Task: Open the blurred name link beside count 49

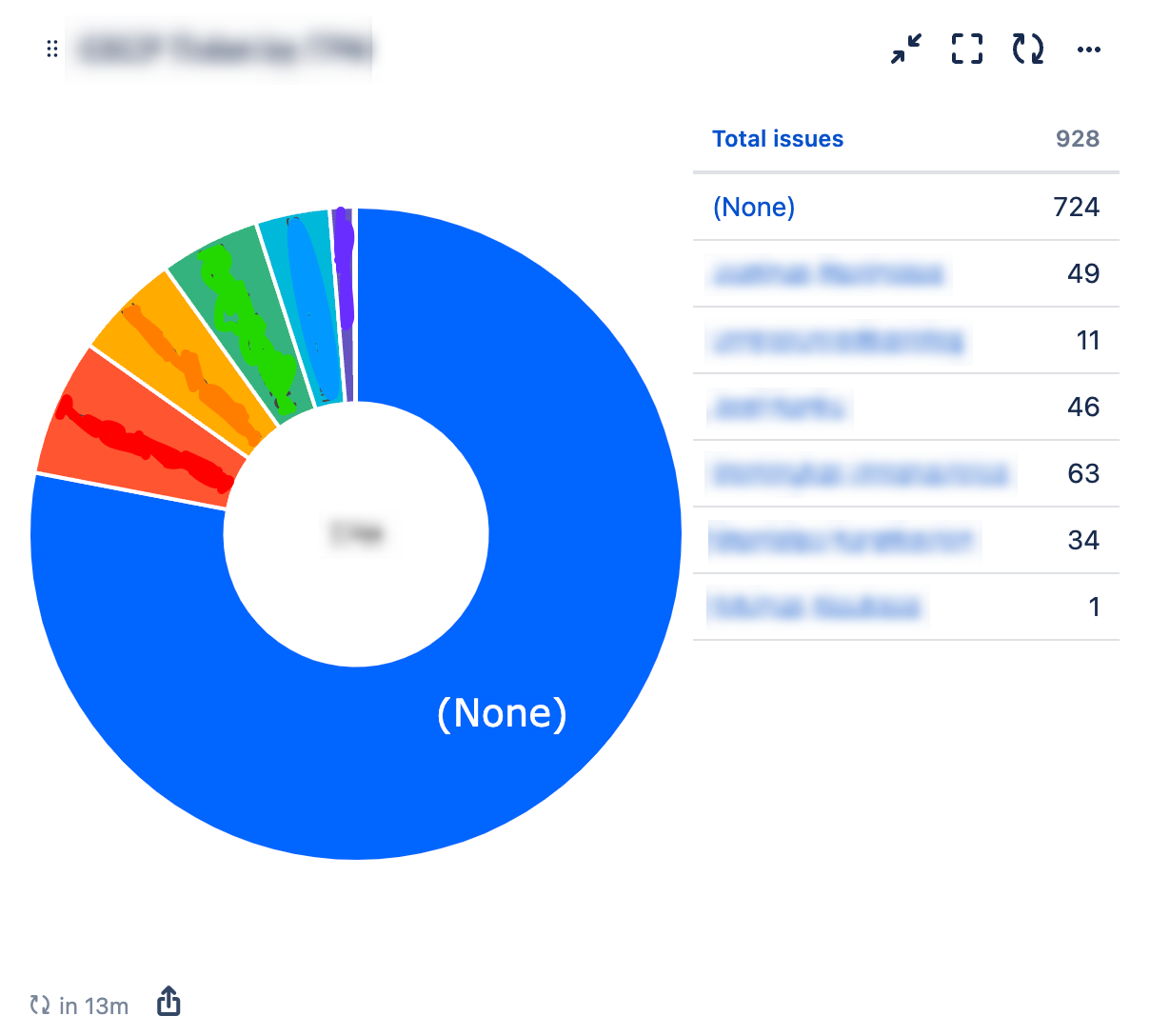Action: (x=828, y=274)
